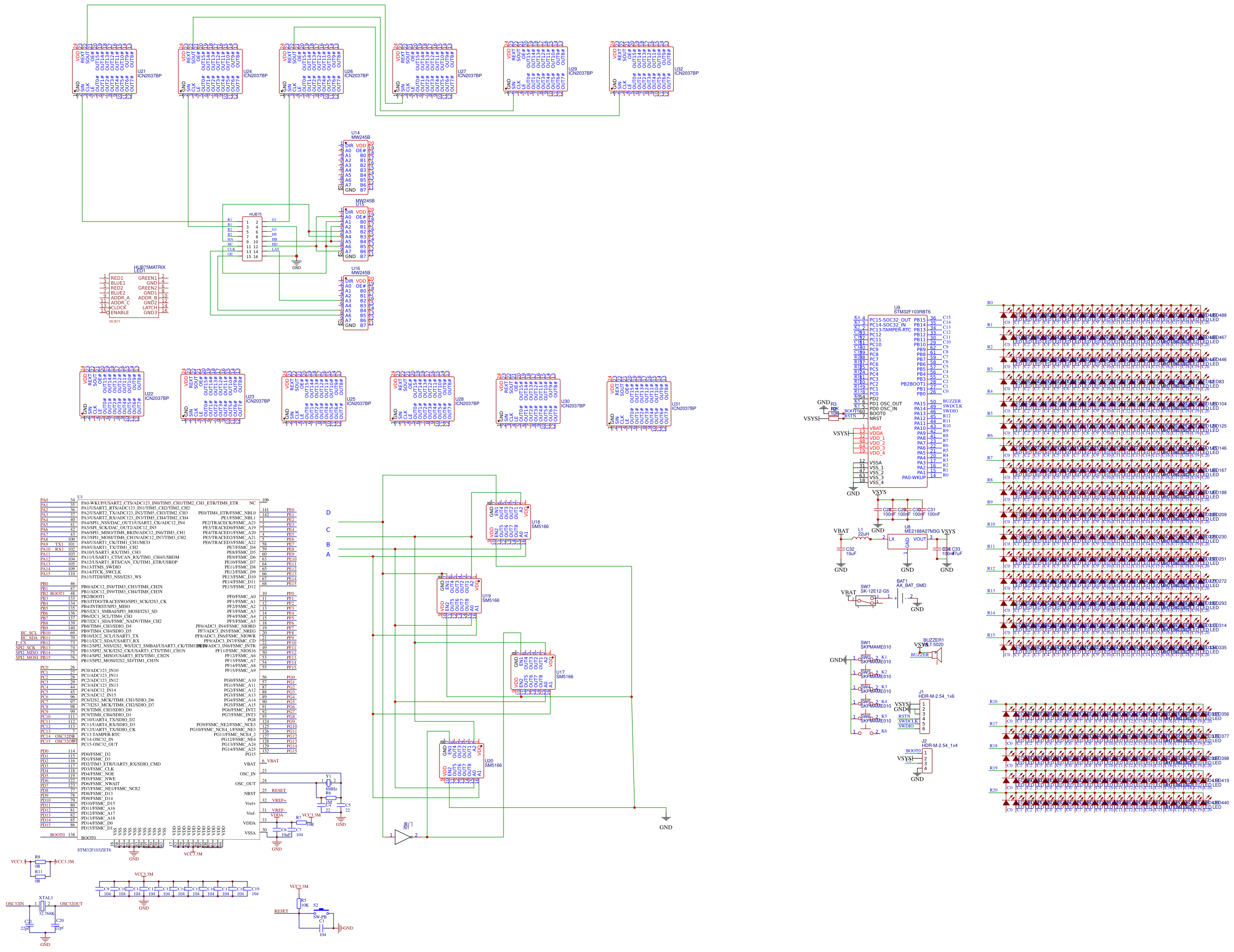Select the BUZZER1 speaker symbol
The width and height of the screenshot is (1234, 952).
(x=936, y=656)
